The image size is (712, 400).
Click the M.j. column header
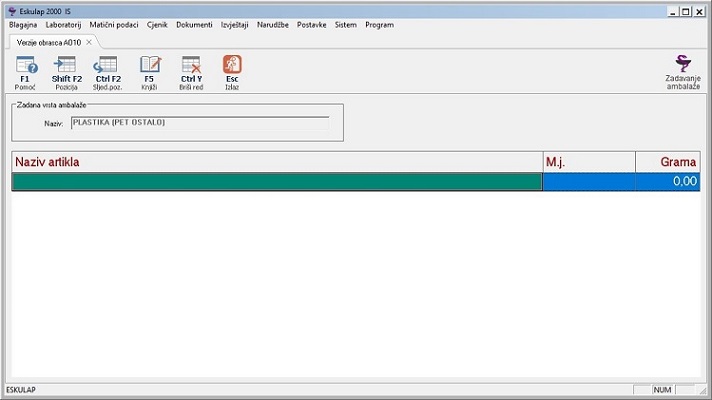[589, 162]
